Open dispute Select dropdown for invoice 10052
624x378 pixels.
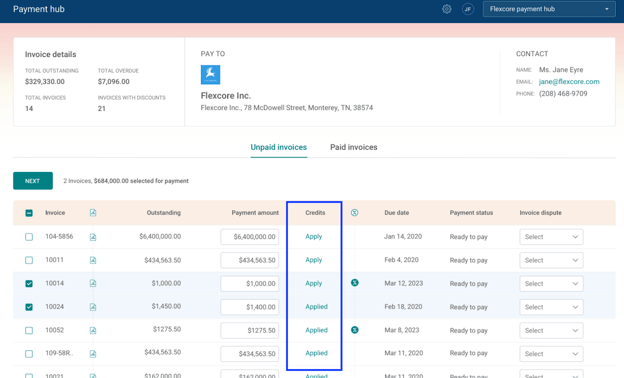pos(551,330)
